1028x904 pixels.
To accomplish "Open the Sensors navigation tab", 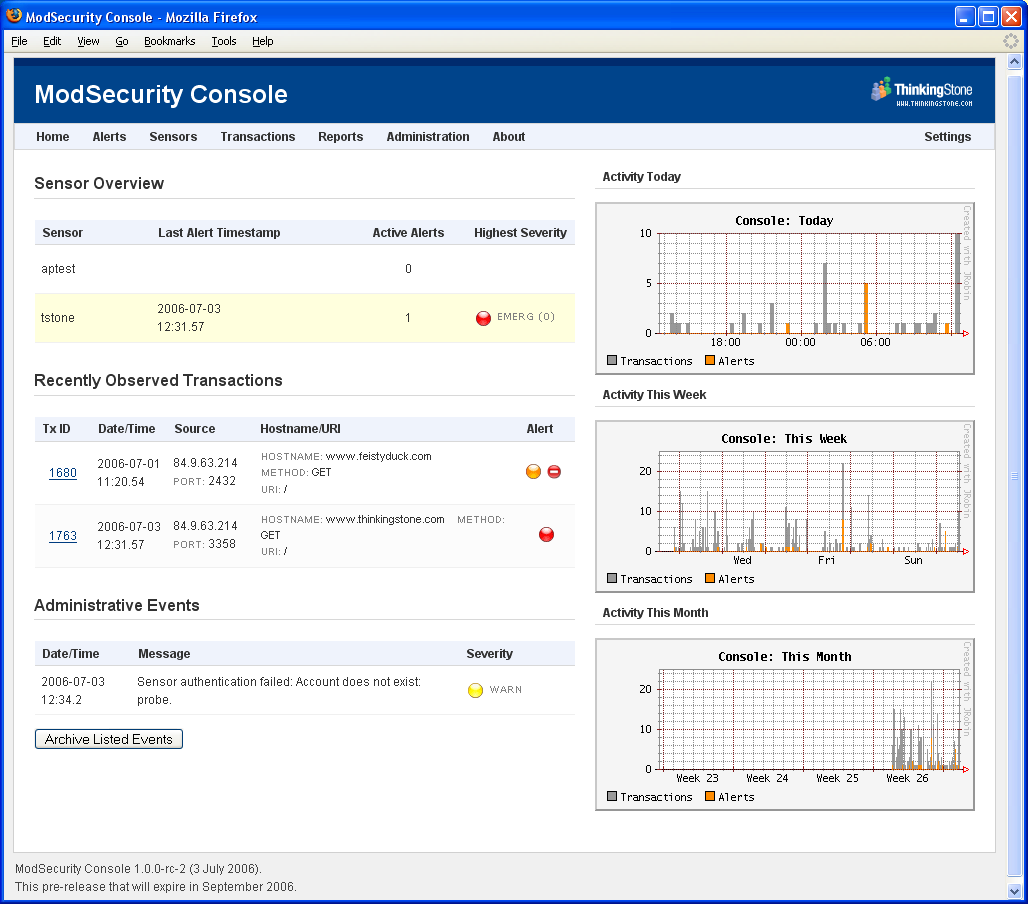I will pos(173,137).
